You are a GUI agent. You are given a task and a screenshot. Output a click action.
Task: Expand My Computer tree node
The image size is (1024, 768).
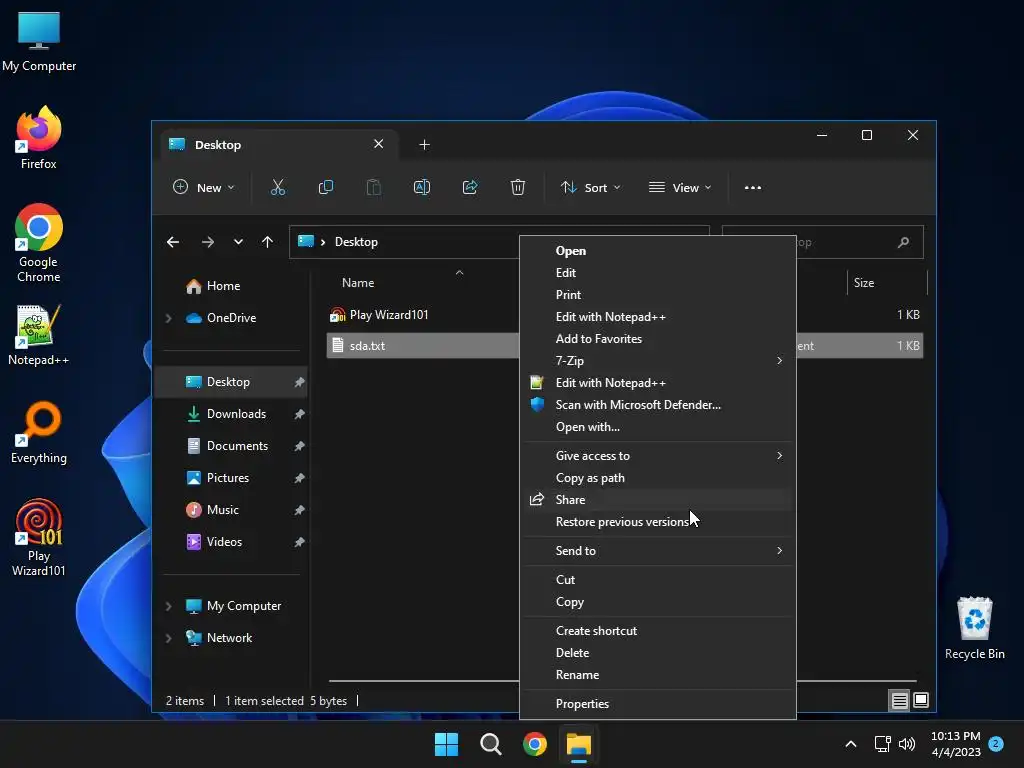(x=168, y=606)
